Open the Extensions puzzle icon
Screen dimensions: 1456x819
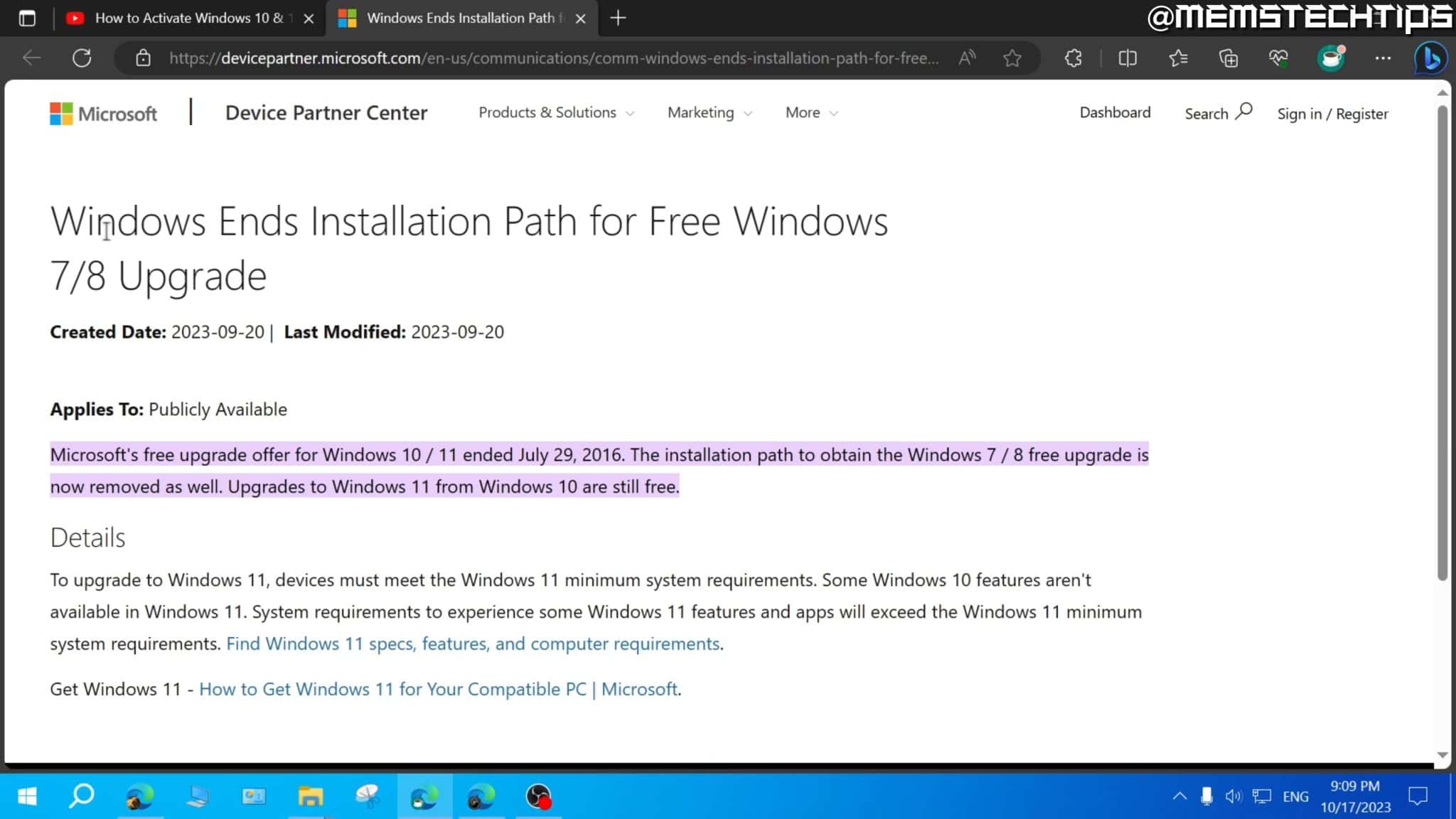pos(1074,58)
